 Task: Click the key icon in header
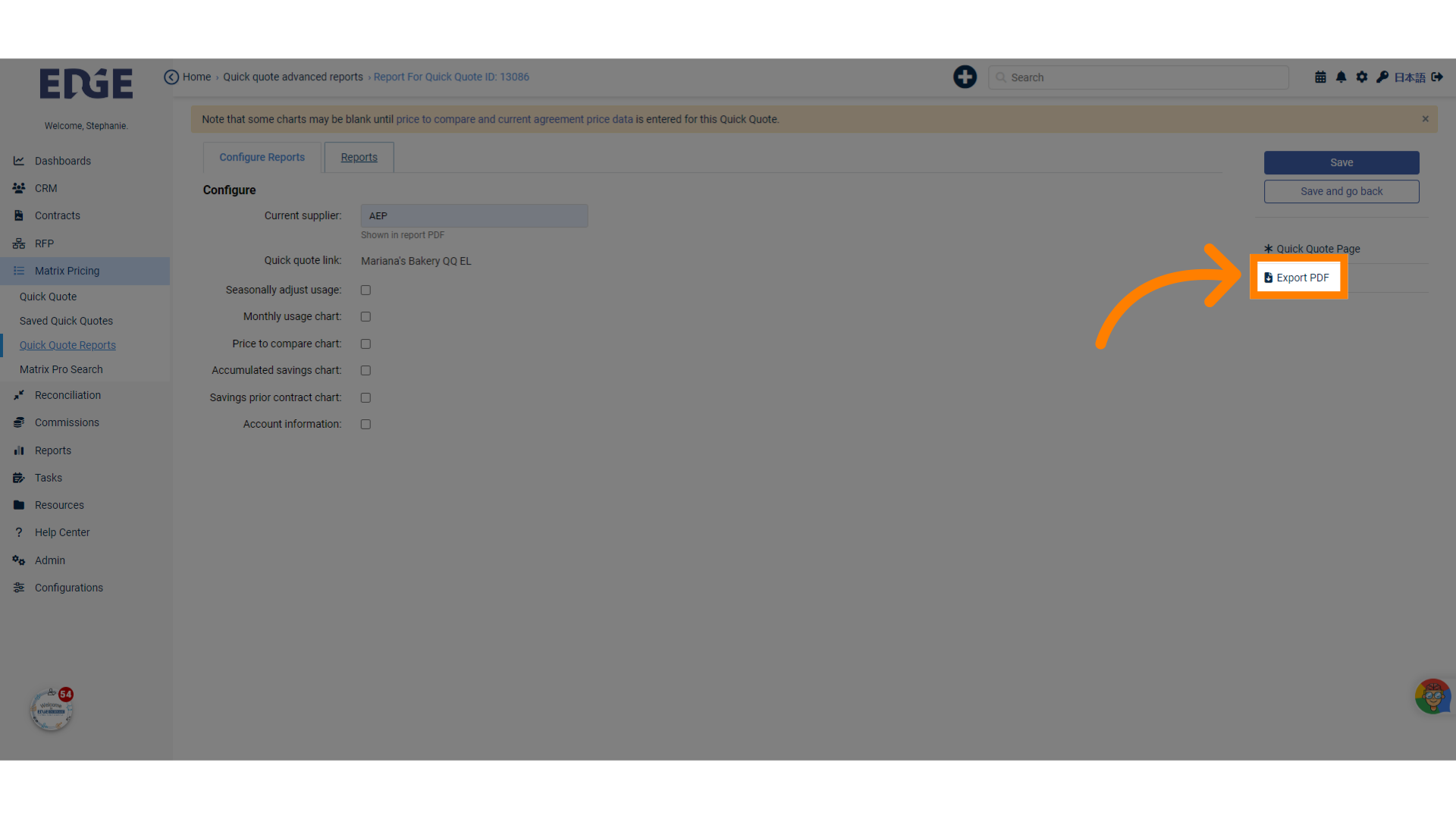click(1382, 77)
